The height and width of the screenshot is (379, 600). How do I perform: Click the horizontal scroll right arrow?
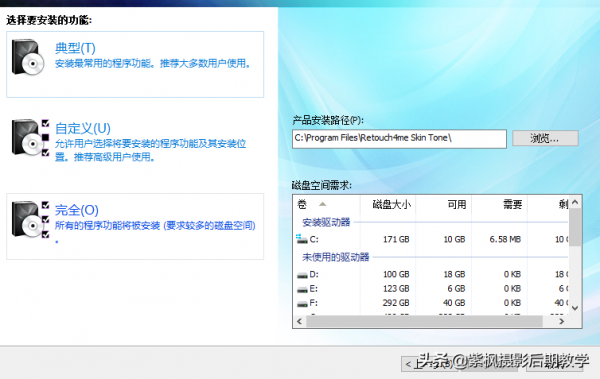point(562,322)
